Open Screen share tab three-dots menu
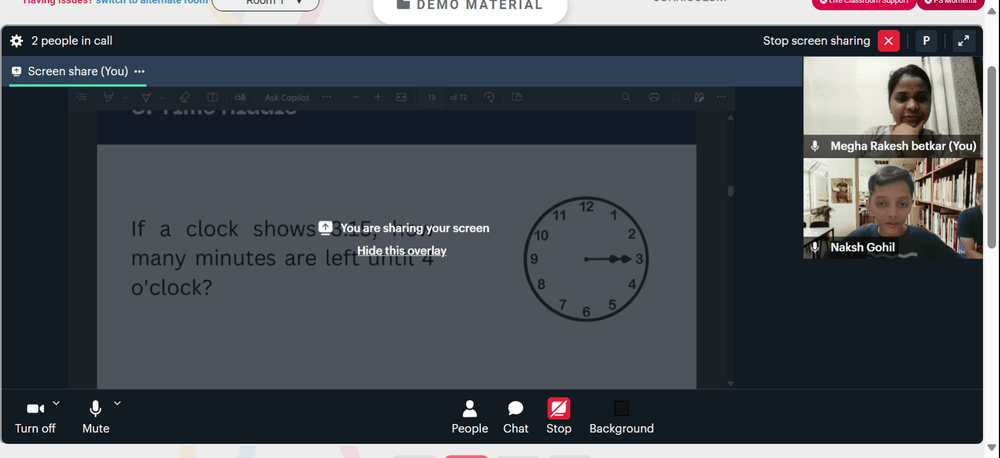Viewport: 1000px width, 458px height. coord(140,71)
